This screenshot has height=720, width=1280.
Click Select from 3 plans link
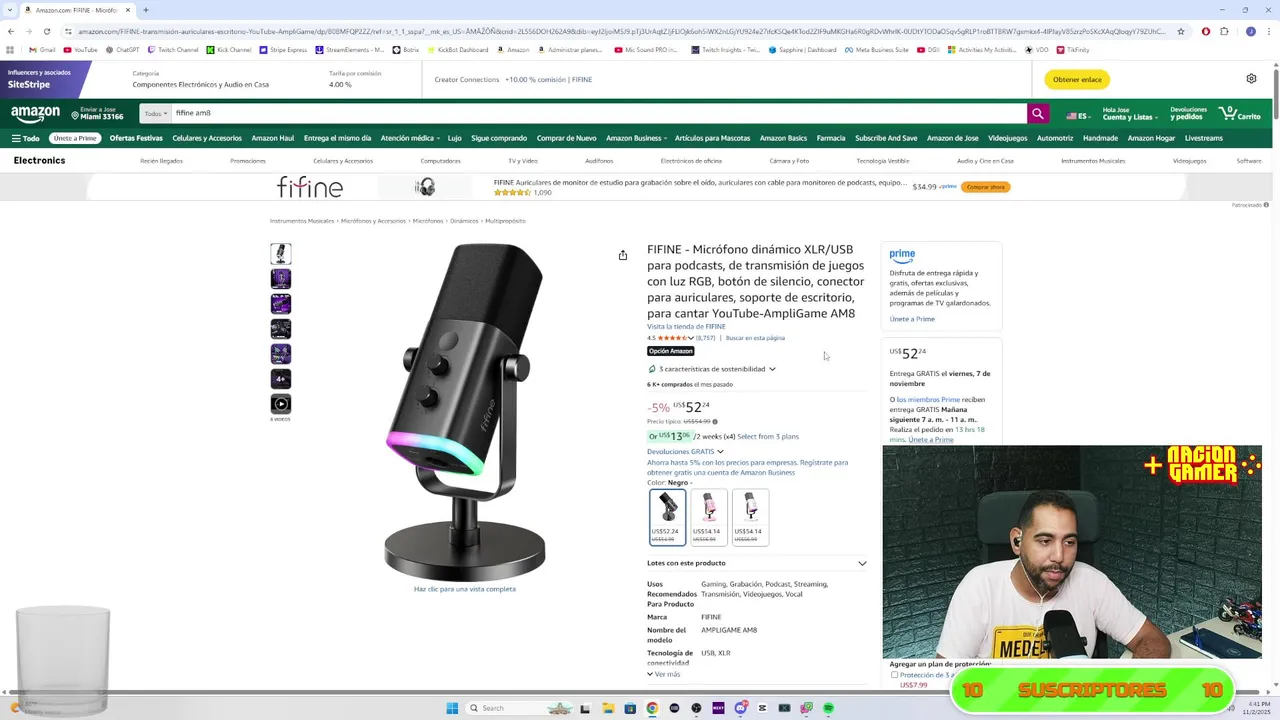coord(768,436)
